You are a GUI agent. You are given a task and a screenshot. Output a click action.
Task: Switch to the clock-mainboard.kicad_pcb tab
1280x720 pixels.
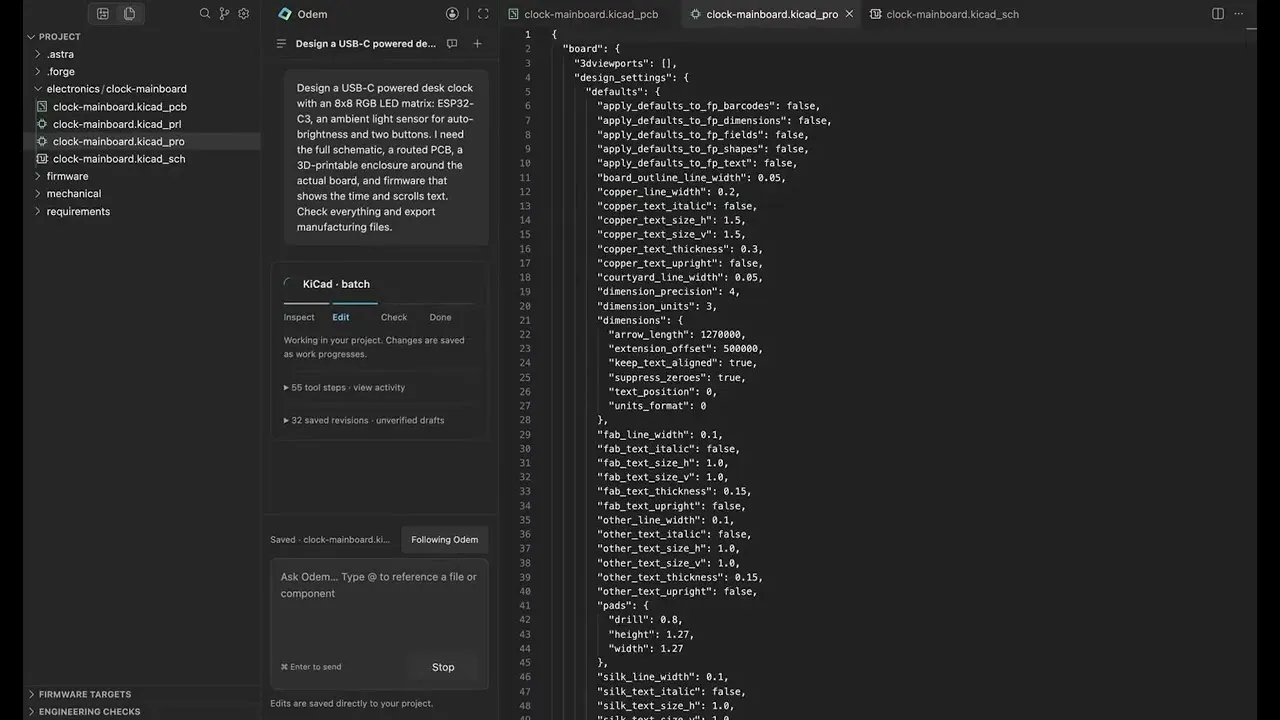pos(582,14)
